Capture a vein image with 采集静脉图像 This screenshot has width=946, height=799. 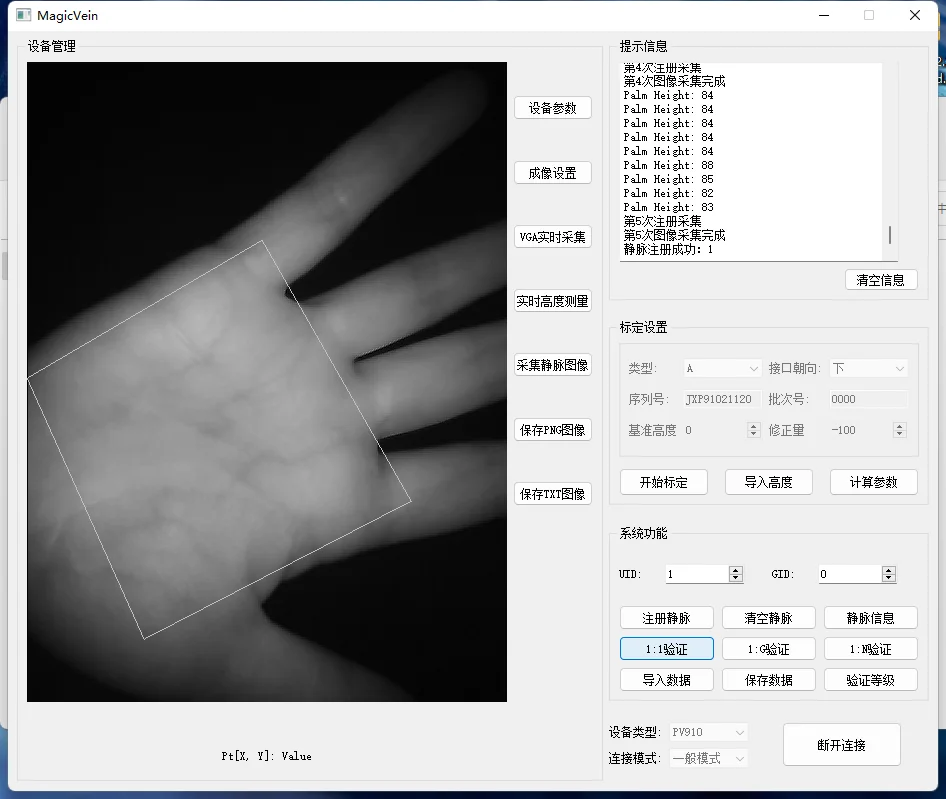pos(552,364)
